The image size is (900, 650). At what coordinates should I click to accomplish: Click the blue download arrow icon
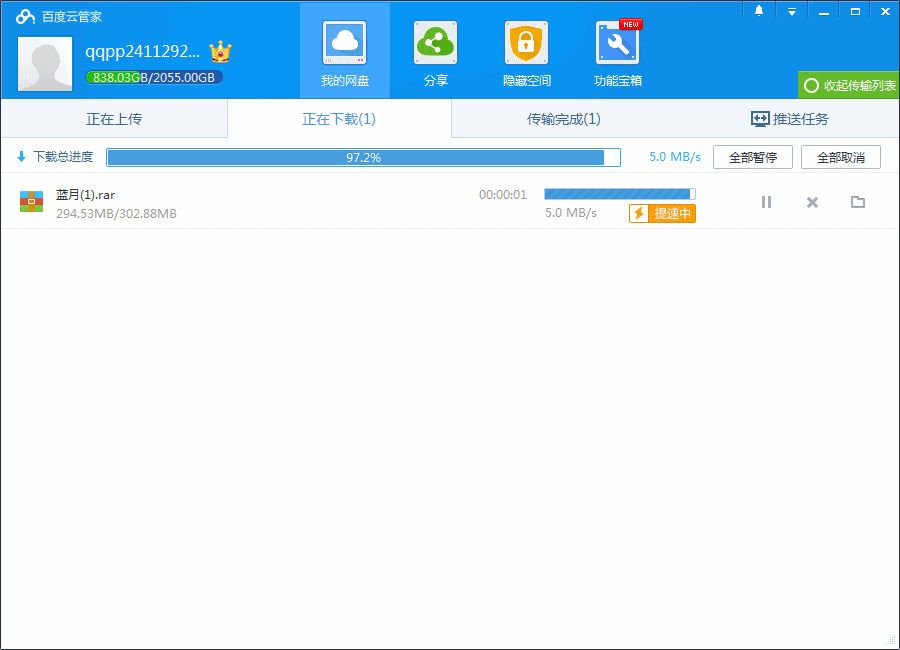click(21, 157)
